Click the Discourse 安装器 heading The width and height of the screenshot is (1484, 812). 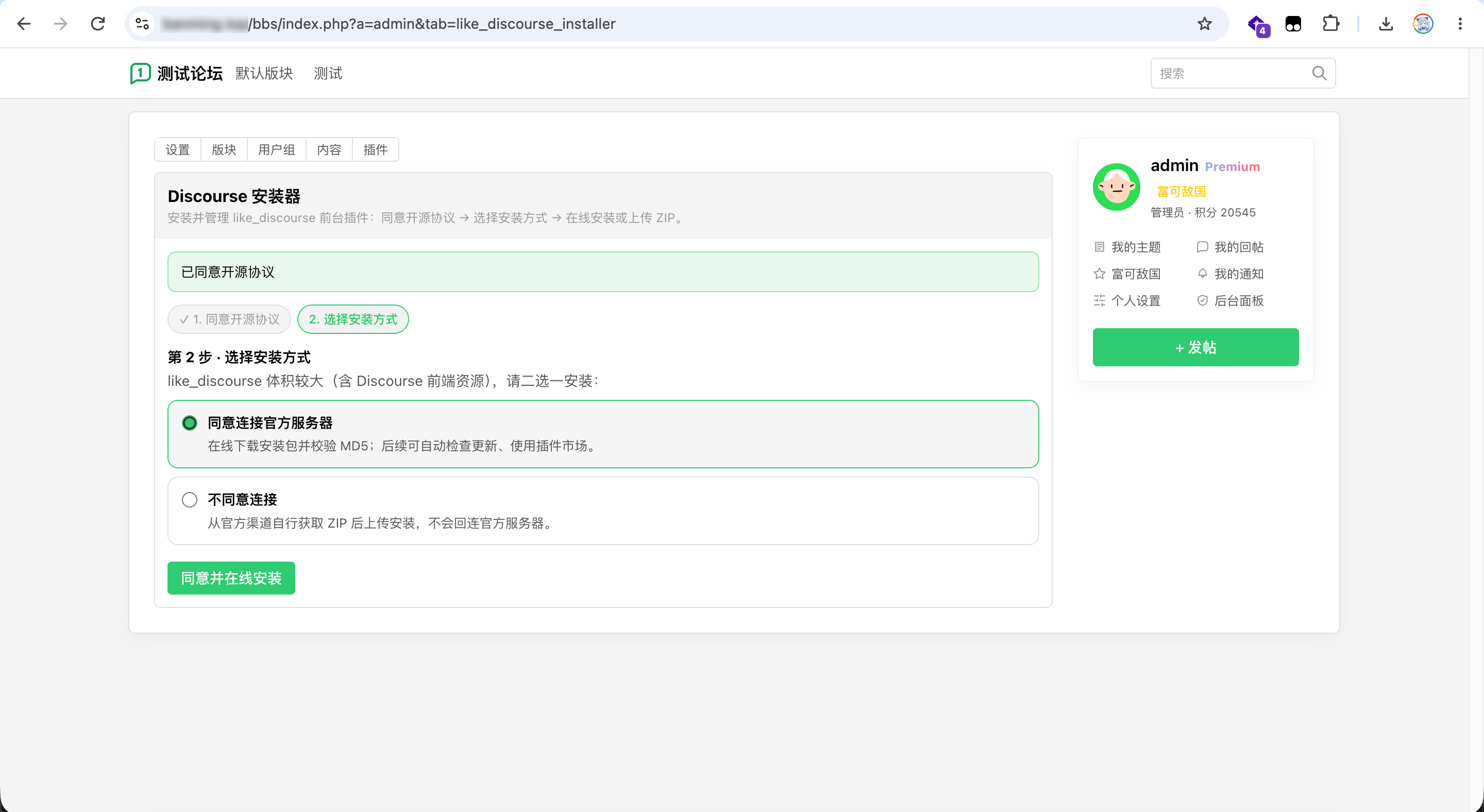pyautogui.click(x=234, y=196)
